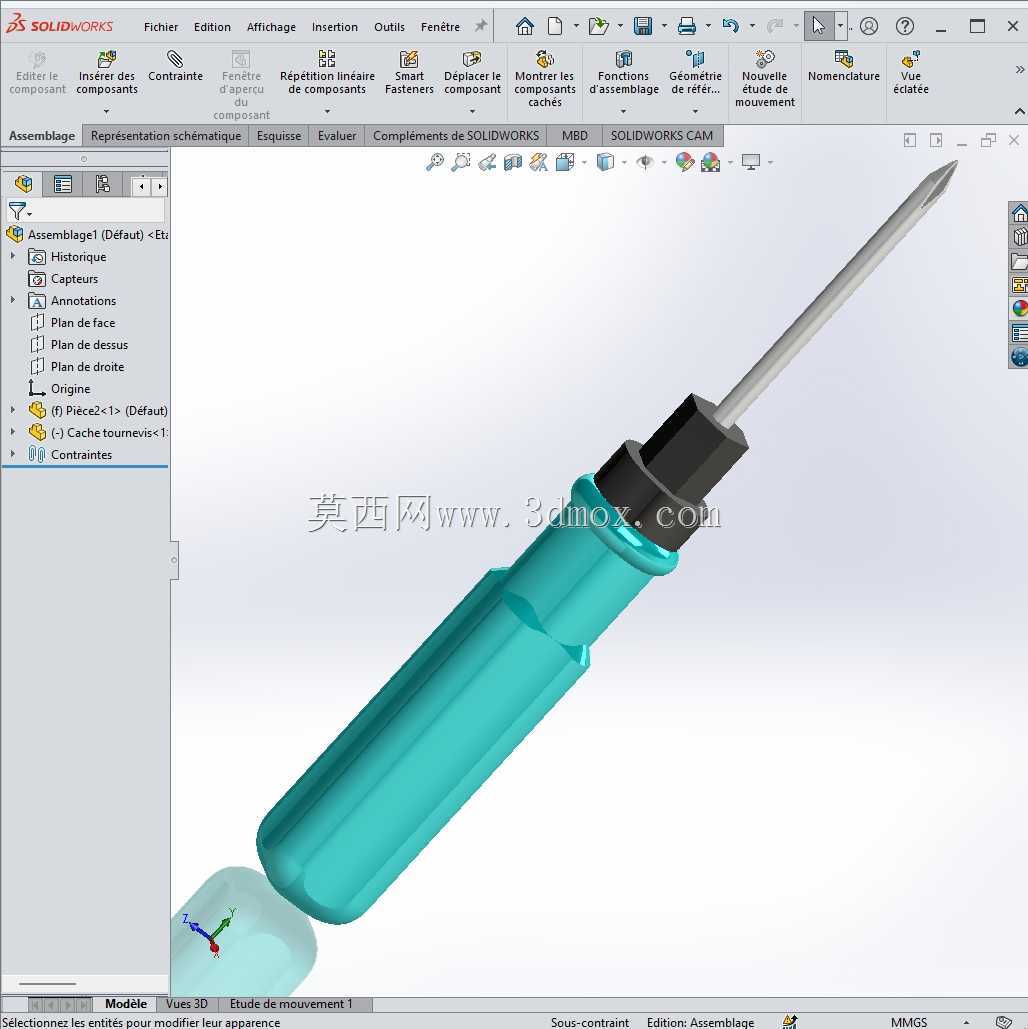Switch to the PropertyManager tab
Image resolution: width=1028 pixels, height=1029 pixels.
click(63, 184)
